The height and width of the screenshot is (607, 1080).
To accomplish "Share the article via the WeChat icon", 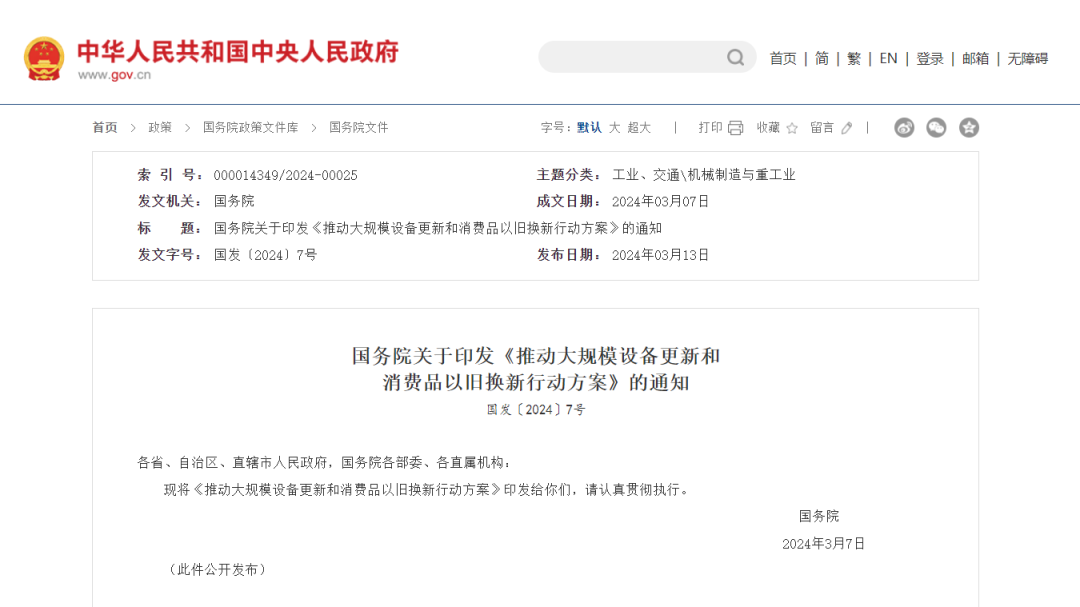I will (935, 128).
